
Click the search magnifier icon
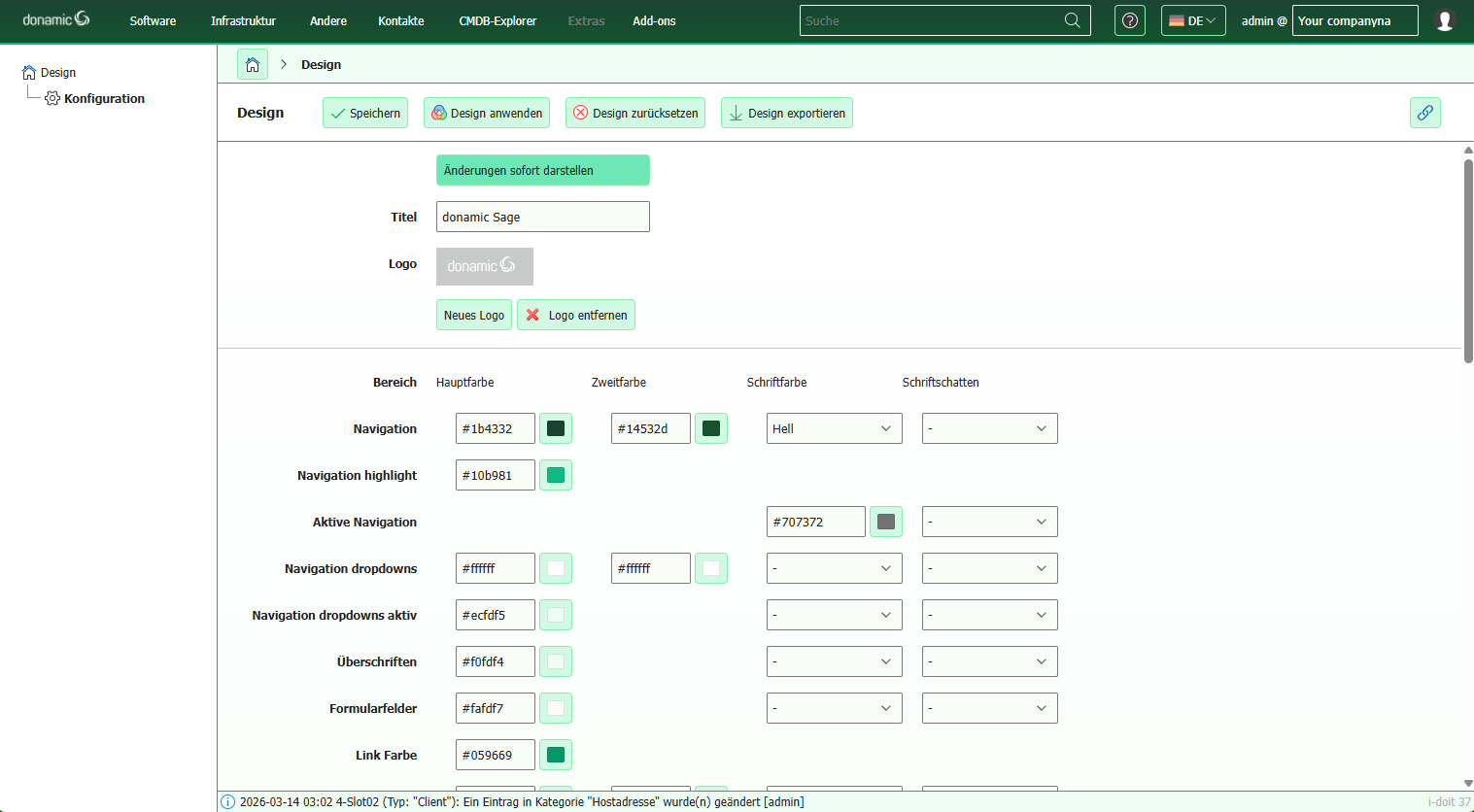click(1073, 19)
